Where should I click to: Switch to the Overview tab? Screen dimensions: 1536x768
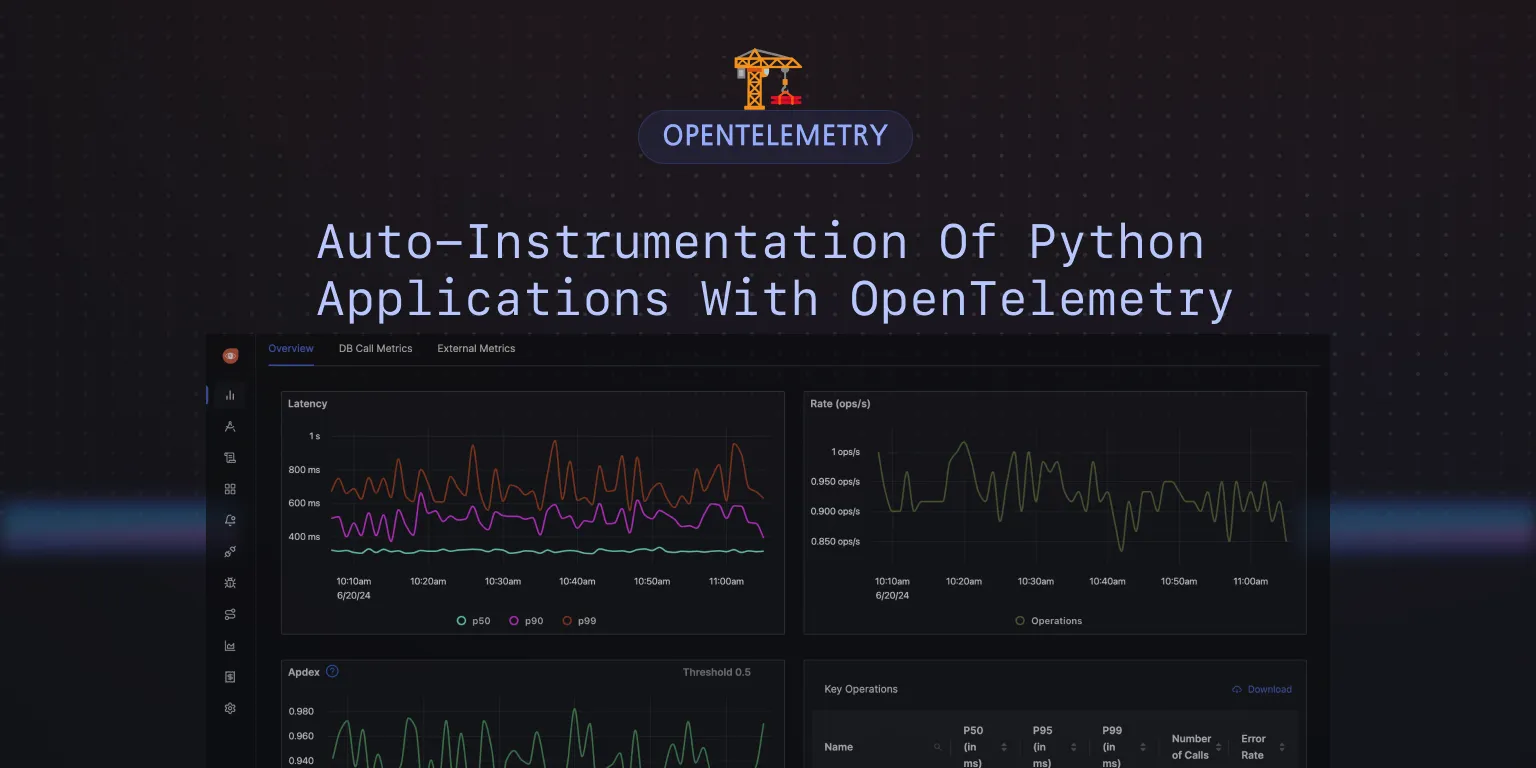coord(291,348)
